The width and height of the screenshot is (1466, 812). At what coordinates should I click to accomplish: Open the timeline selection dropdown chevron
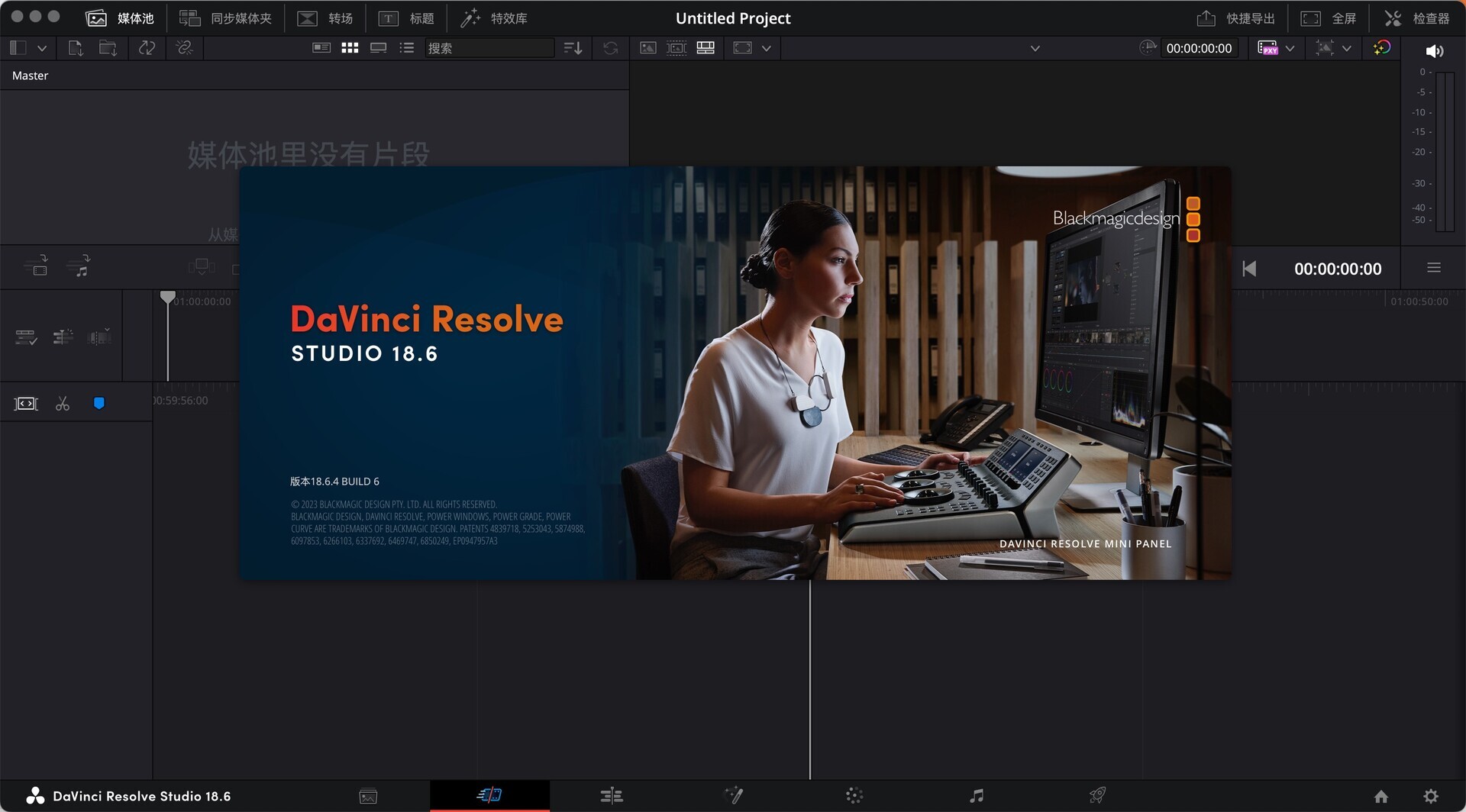[1035, 48]
